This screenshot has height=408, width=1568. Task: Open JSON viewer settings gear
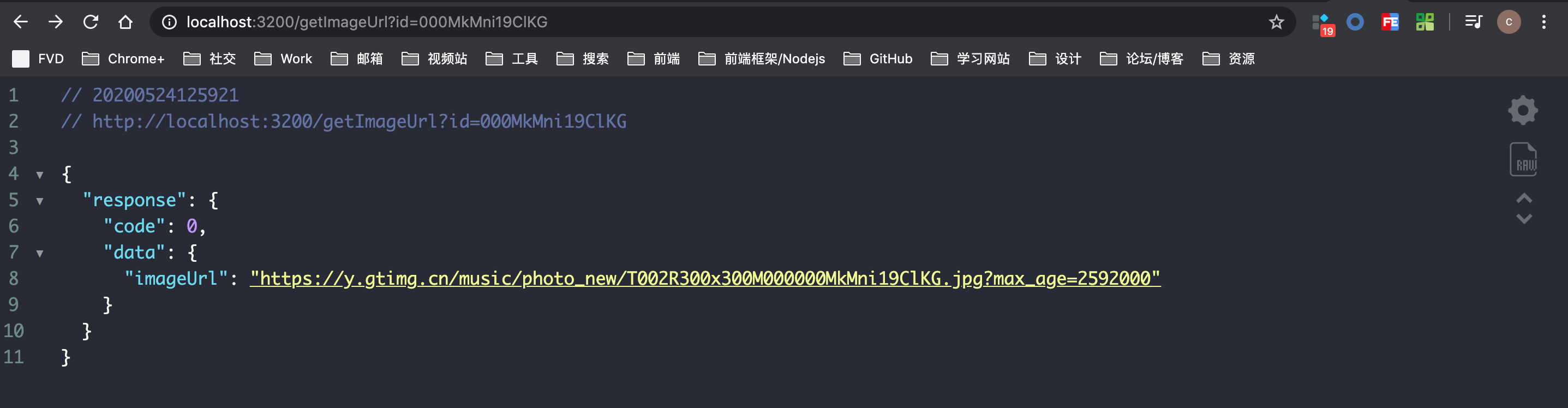tap(1523, 110)
